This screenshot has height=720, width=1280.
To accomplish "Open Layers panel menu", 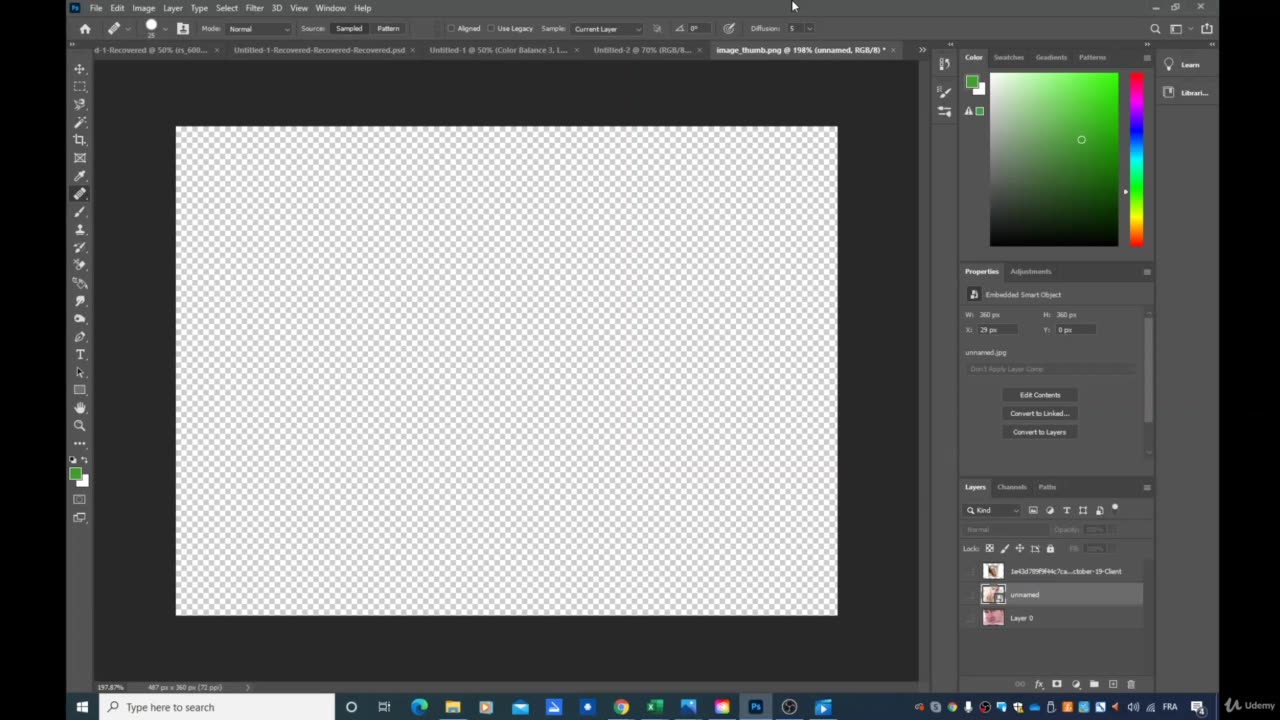I will pyautogui.click(x=1147, y=487).
